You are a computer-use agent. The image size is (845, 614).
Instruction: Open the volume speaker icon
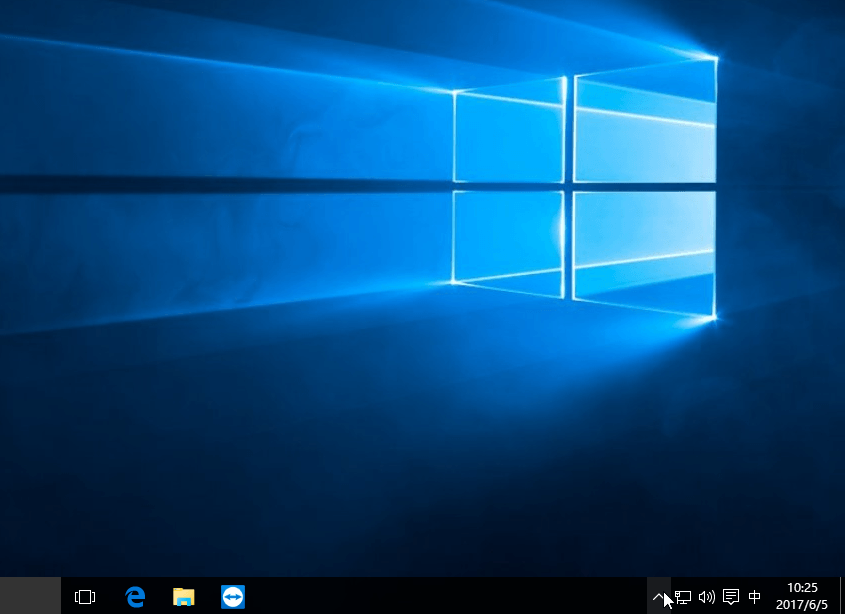[x=707, y=597]
